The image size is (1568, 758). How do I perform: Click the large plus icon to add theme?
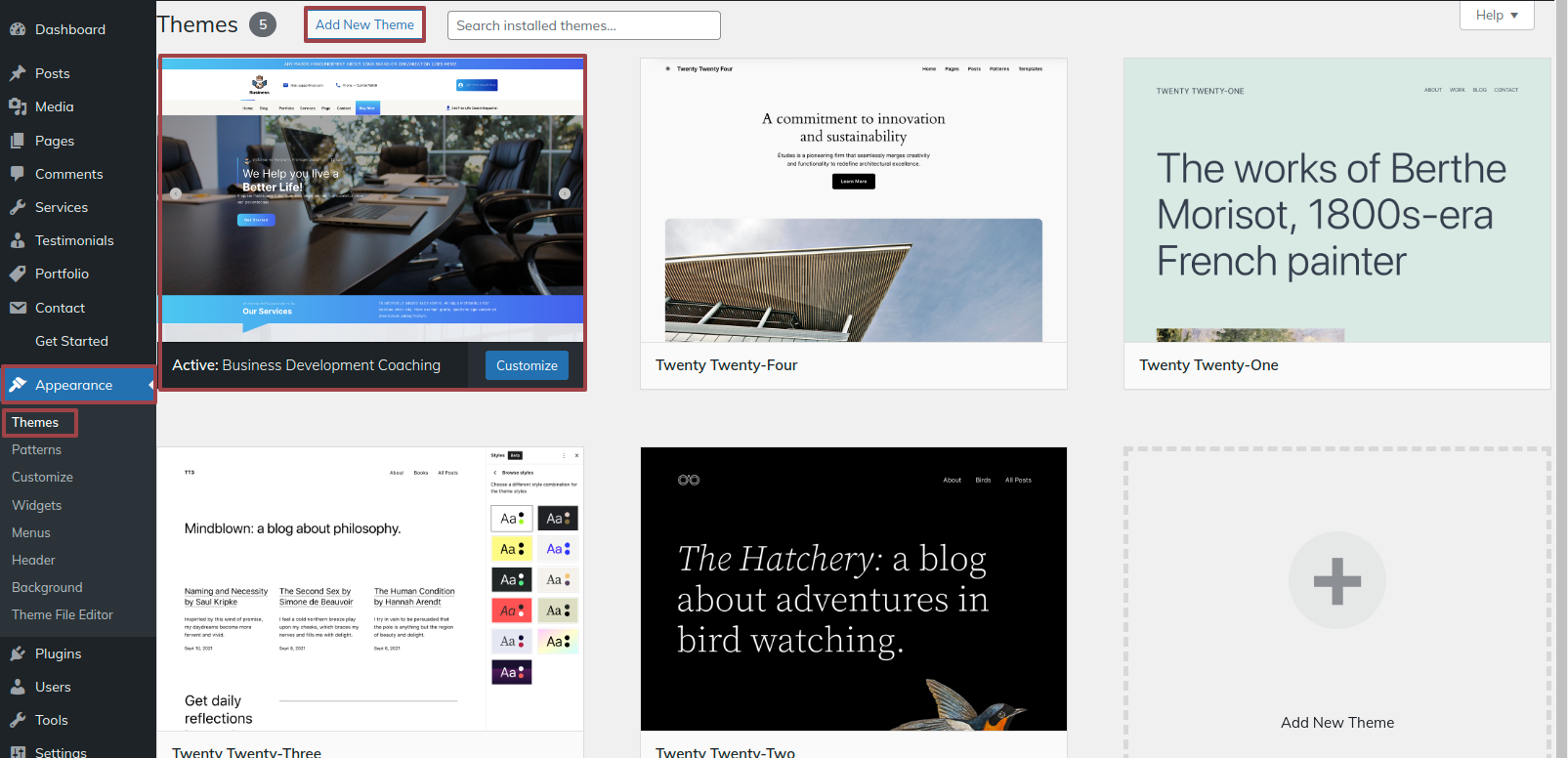tap(1336, 580)
